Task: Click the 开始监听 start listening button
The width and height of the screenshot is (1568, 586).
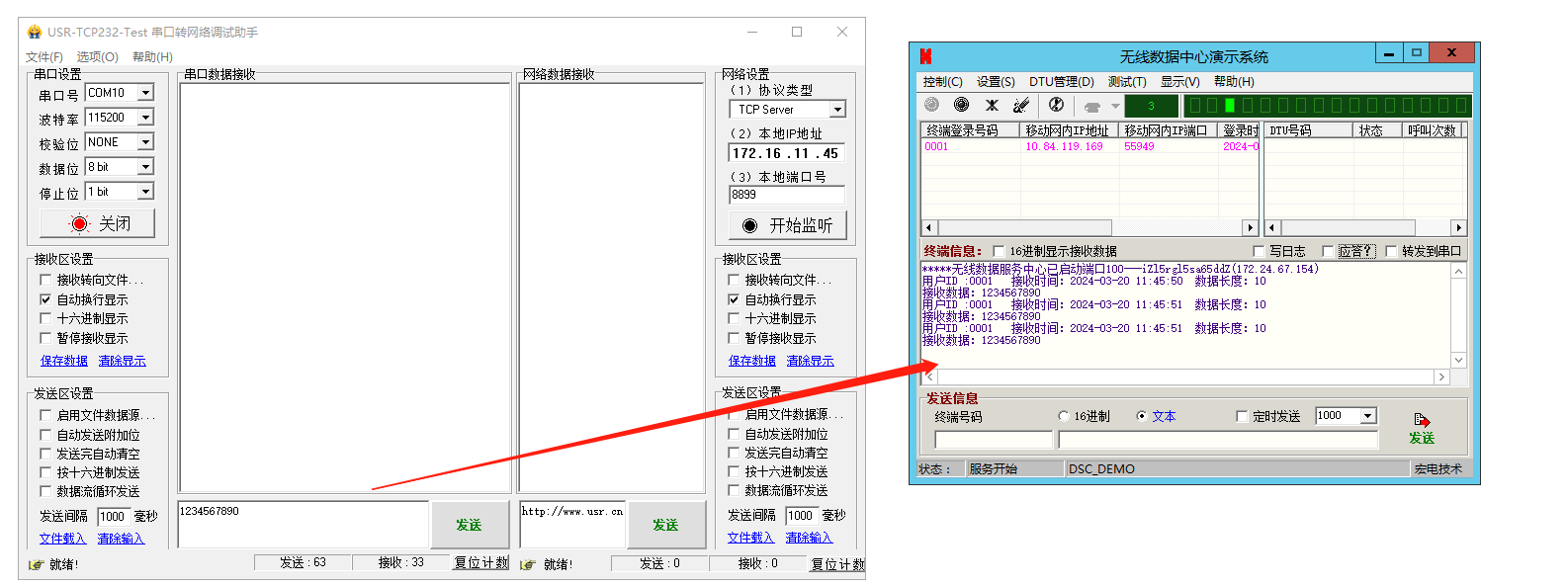Action: [787, 225]
